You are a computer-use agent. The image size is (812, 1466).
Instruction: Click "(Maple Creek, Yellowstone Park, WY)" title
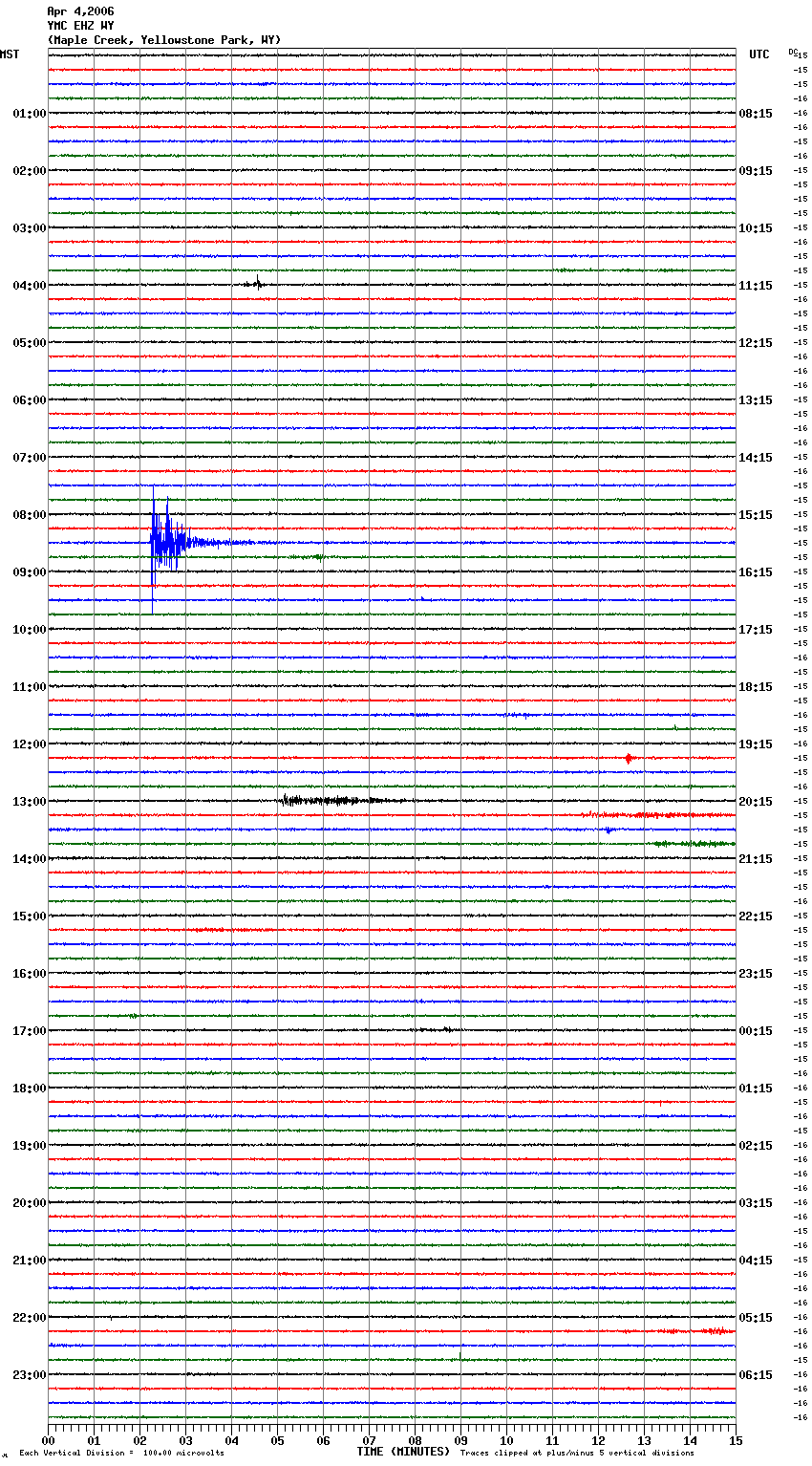click(x=164, y=40)
